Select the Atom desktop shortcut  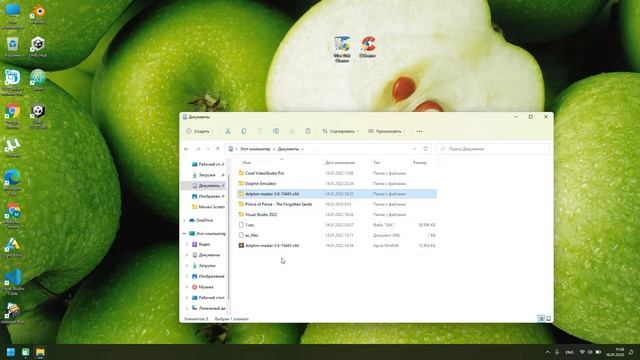click(38, 80)
